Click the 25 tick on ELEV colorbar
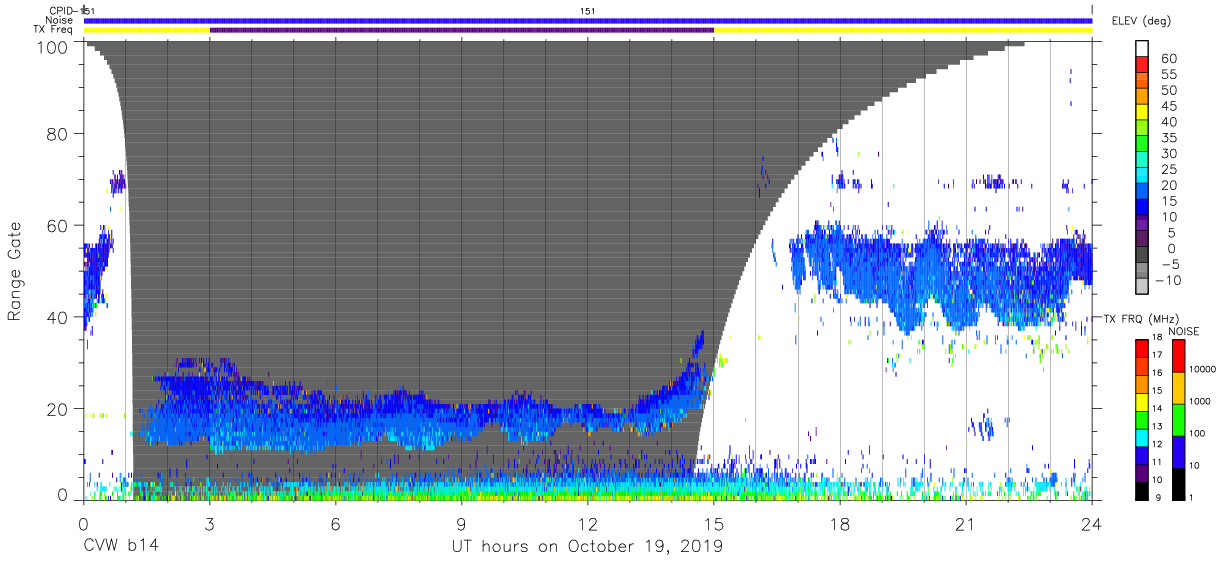Screen dimensions: 1228x567 pyautogui.click(x=1167, y=169)
